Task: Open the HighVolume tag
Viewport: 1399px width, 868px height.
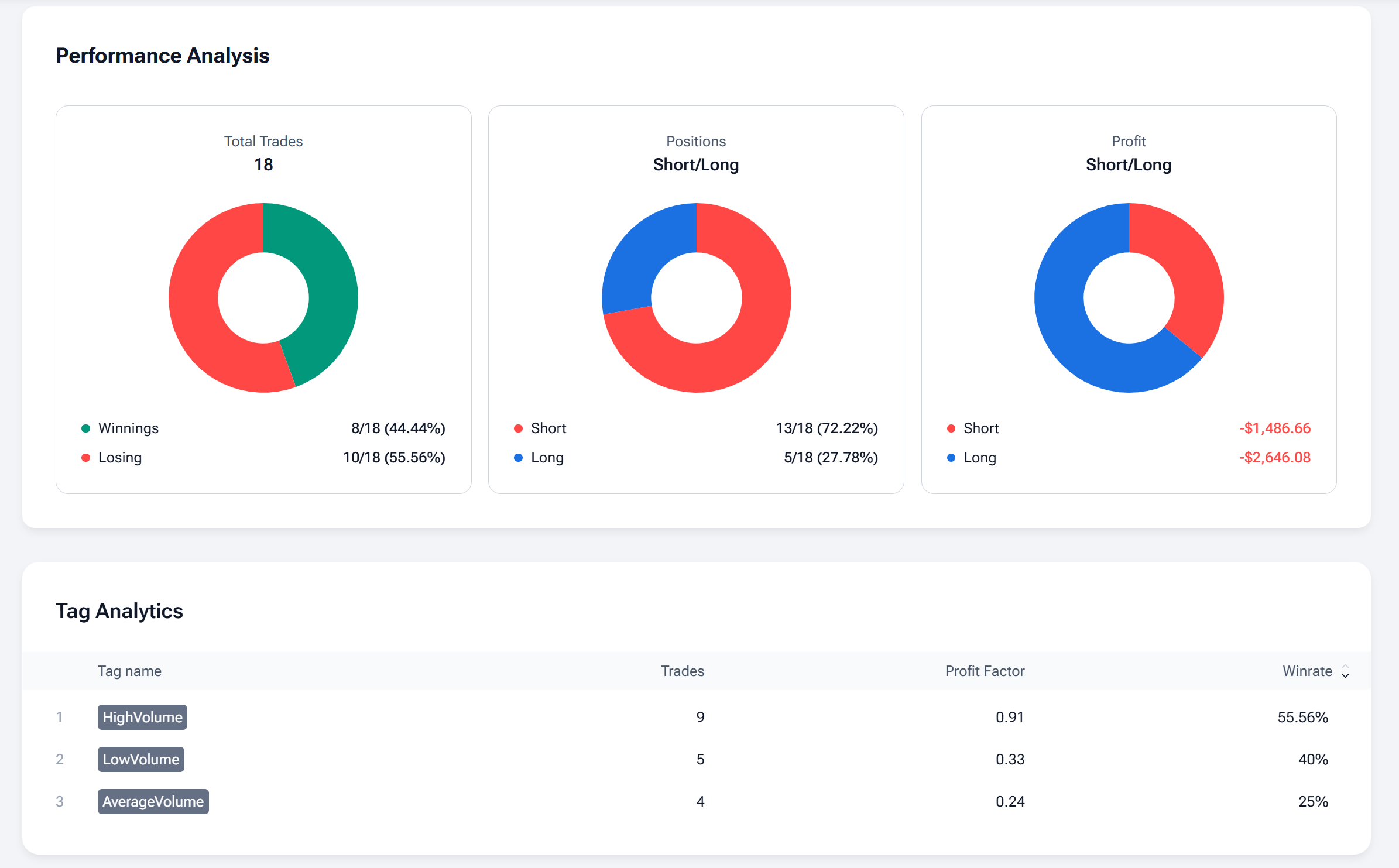Action: pos(142,717)
